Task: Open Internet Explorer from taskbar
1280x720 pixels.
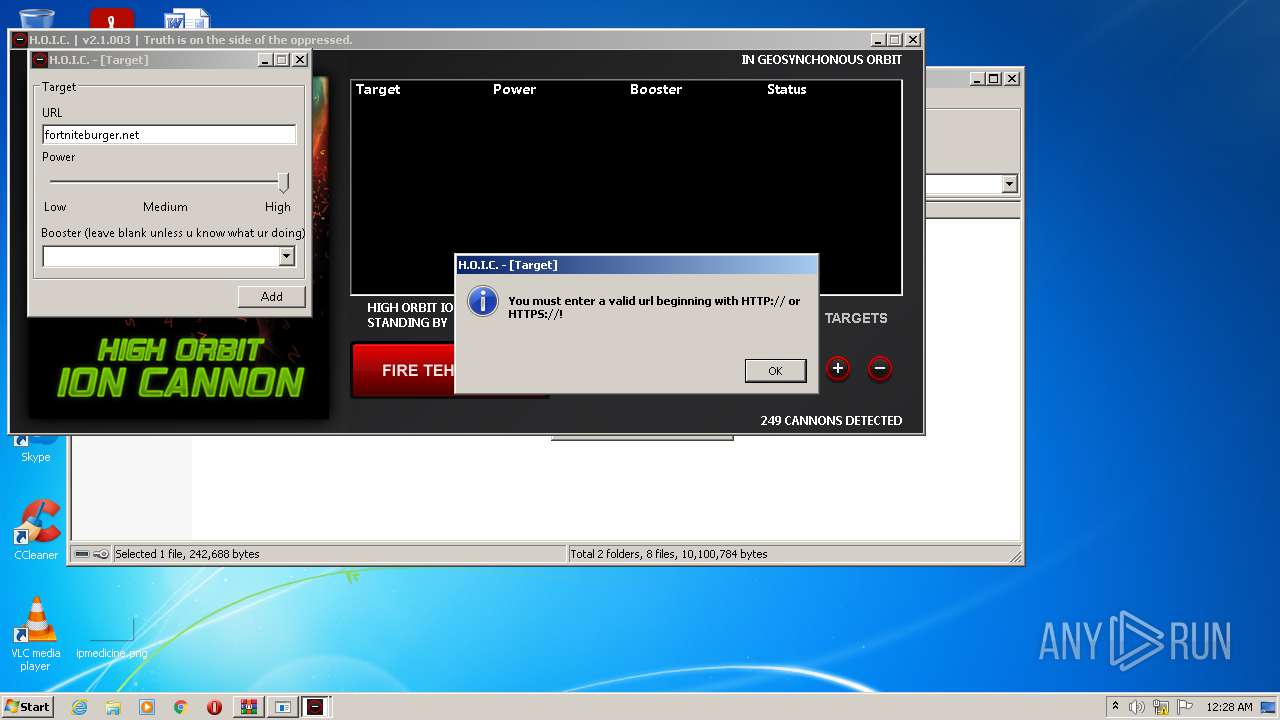Action: tap(79, 707)
